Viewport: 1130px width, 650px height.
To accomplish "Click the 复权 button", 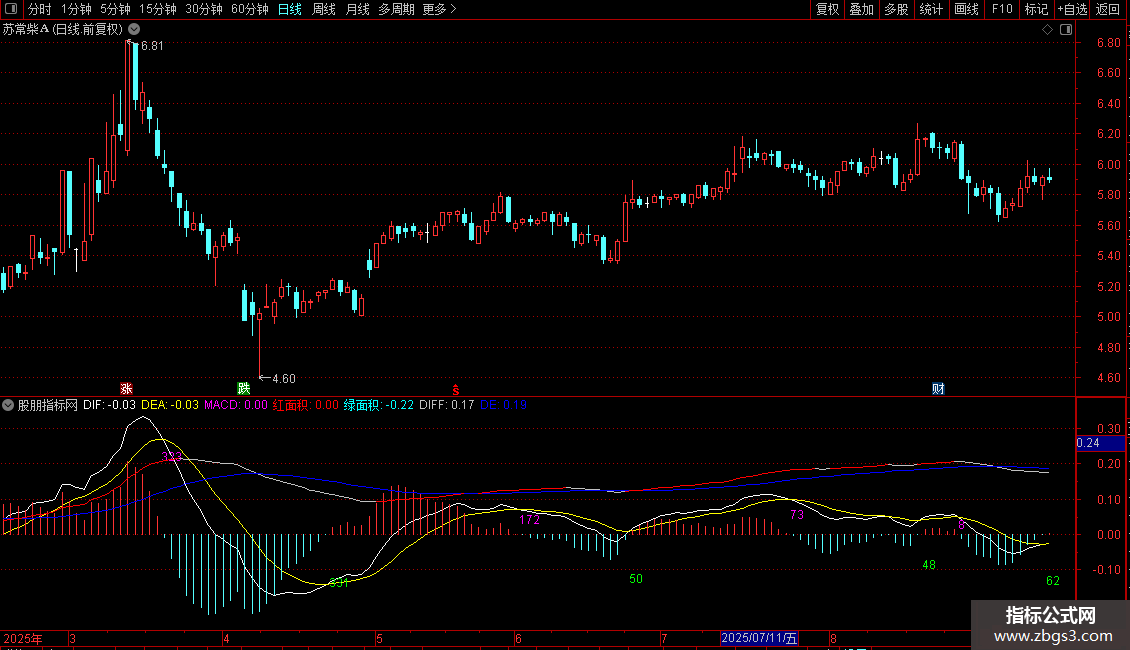I will pyautogui.click(x=827, y=9).
